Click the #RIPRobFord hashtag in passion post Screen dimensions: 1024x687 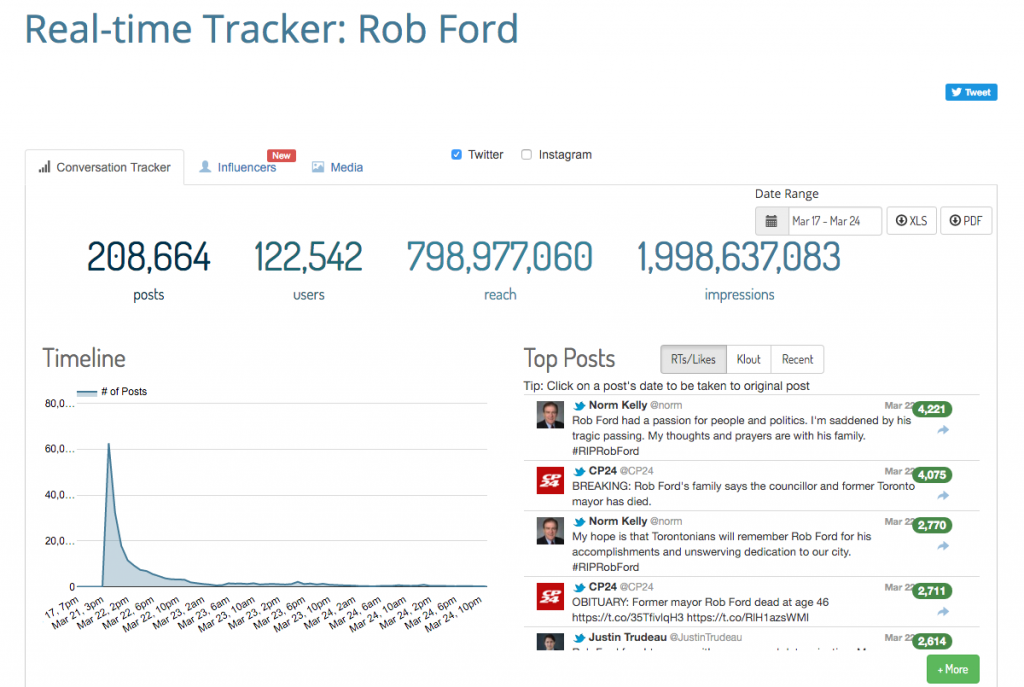(605, 451)
